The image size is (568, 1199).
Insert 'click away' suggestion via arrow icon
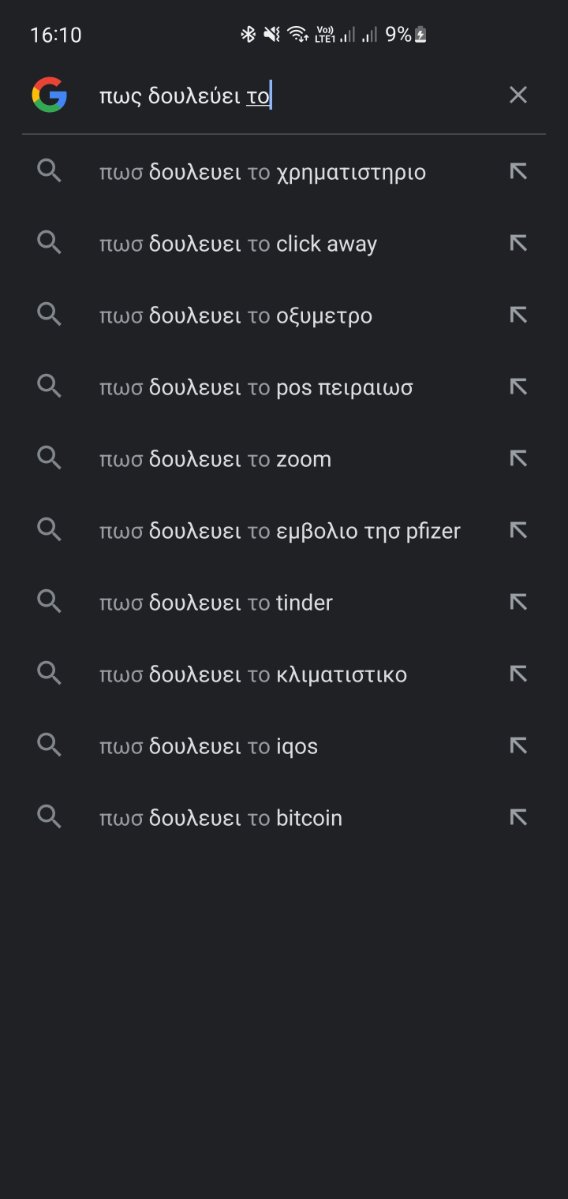point(518,244)
